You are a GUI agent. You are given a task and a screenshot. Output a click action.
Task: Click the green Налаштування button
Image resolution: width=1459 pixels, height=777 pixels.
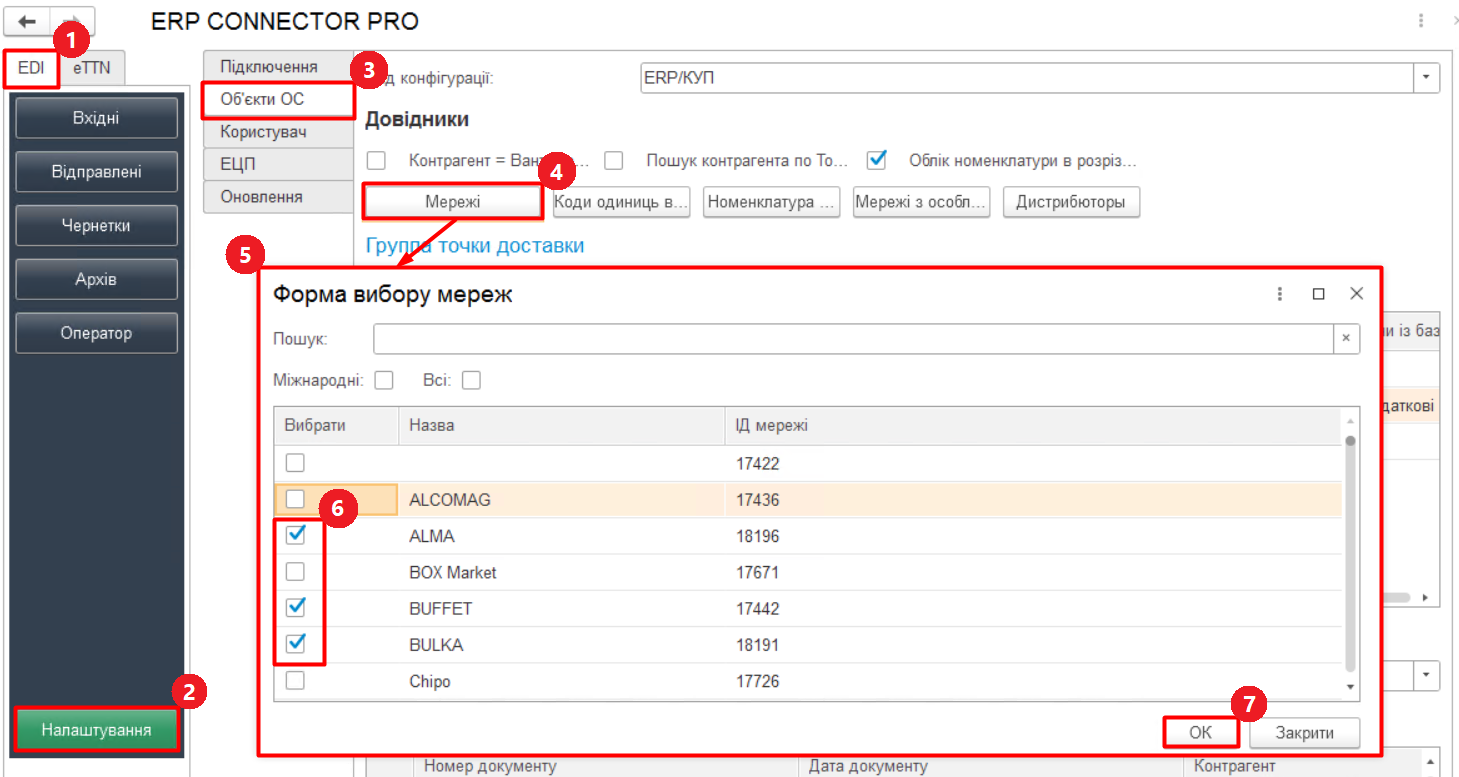96,730
